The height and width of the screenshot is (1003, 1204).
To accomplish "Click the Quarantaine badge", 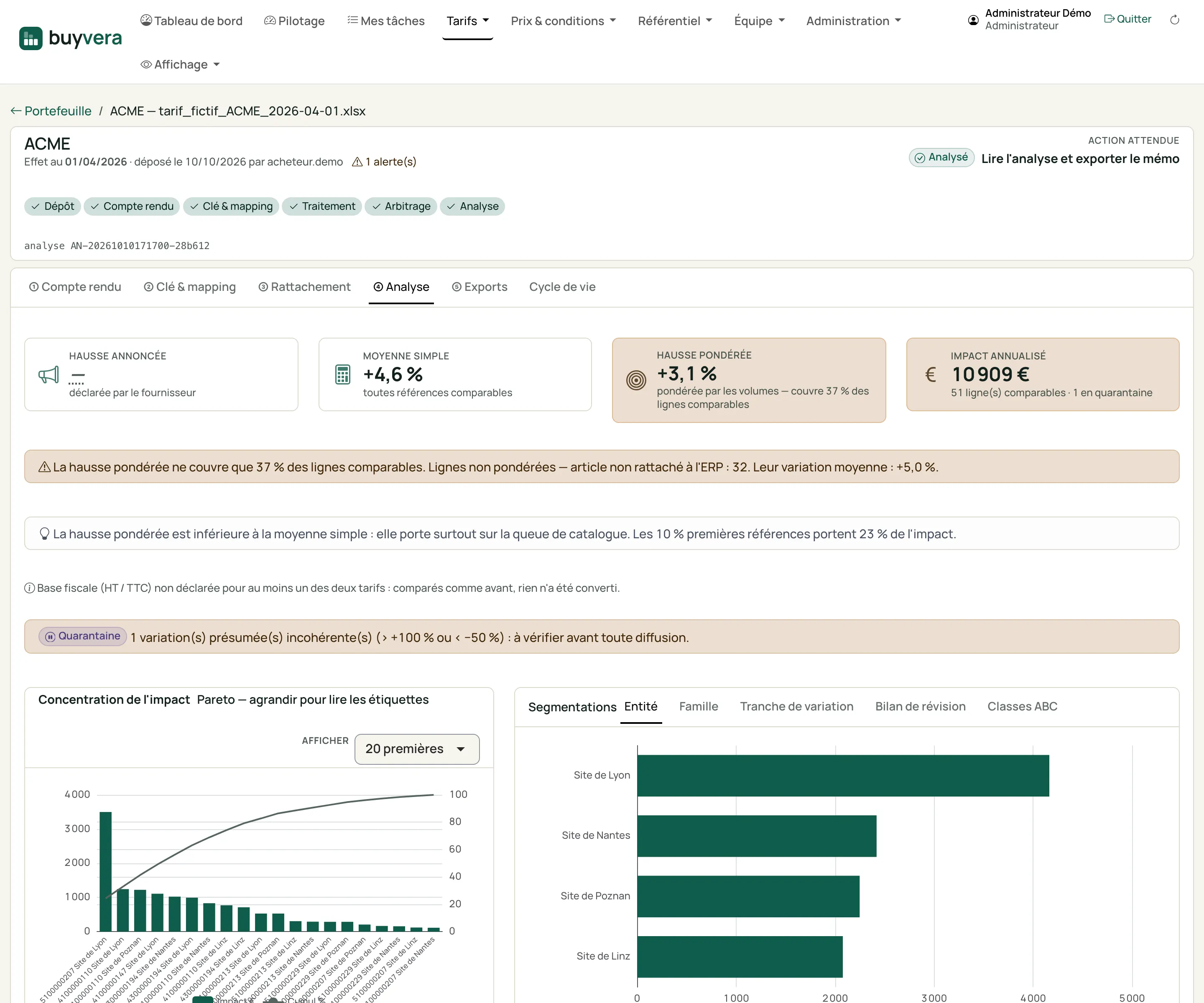I will (x=82, y=636).
